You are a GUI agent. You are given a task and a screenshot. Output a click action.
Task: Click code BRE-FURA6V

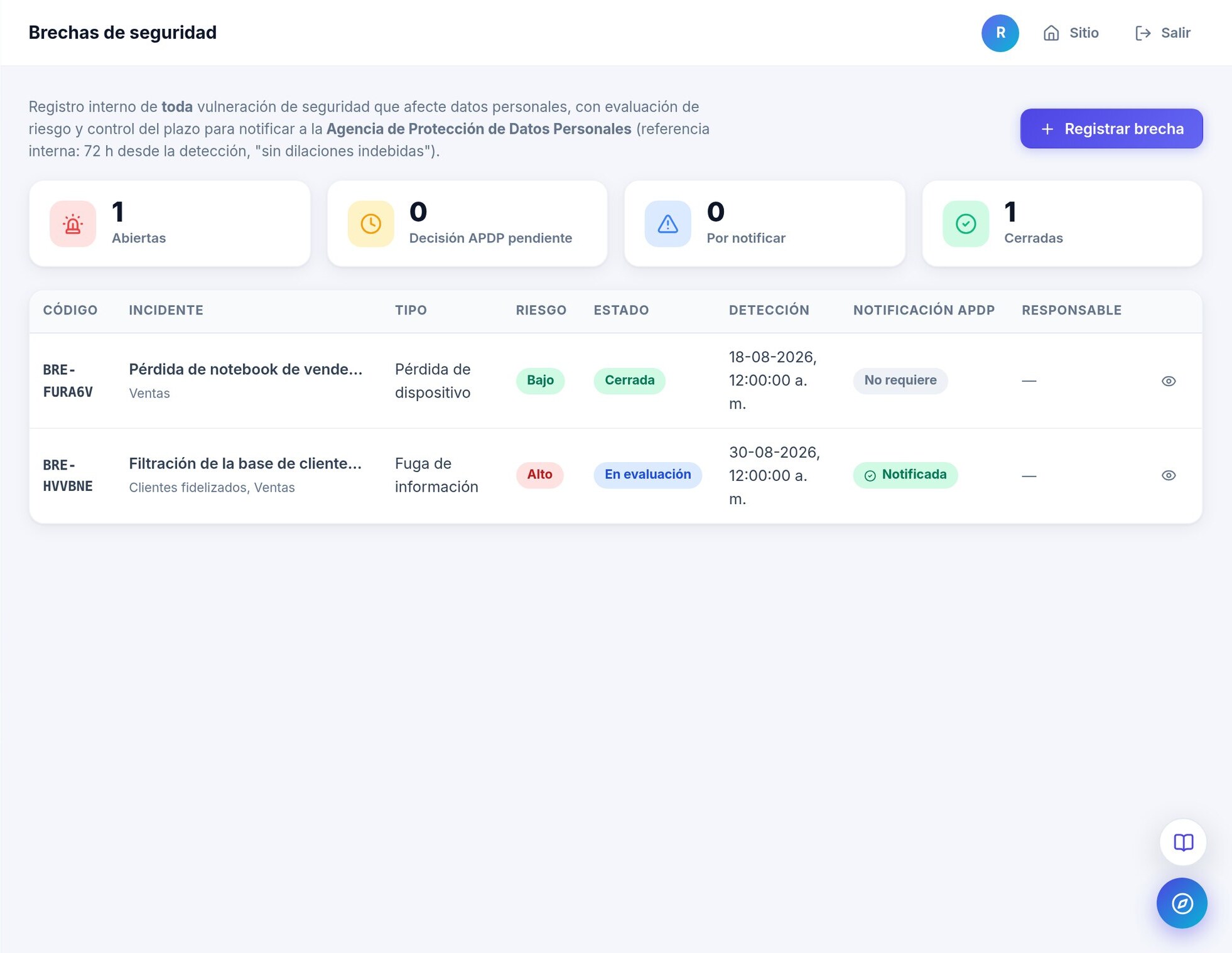coord(68,381)
